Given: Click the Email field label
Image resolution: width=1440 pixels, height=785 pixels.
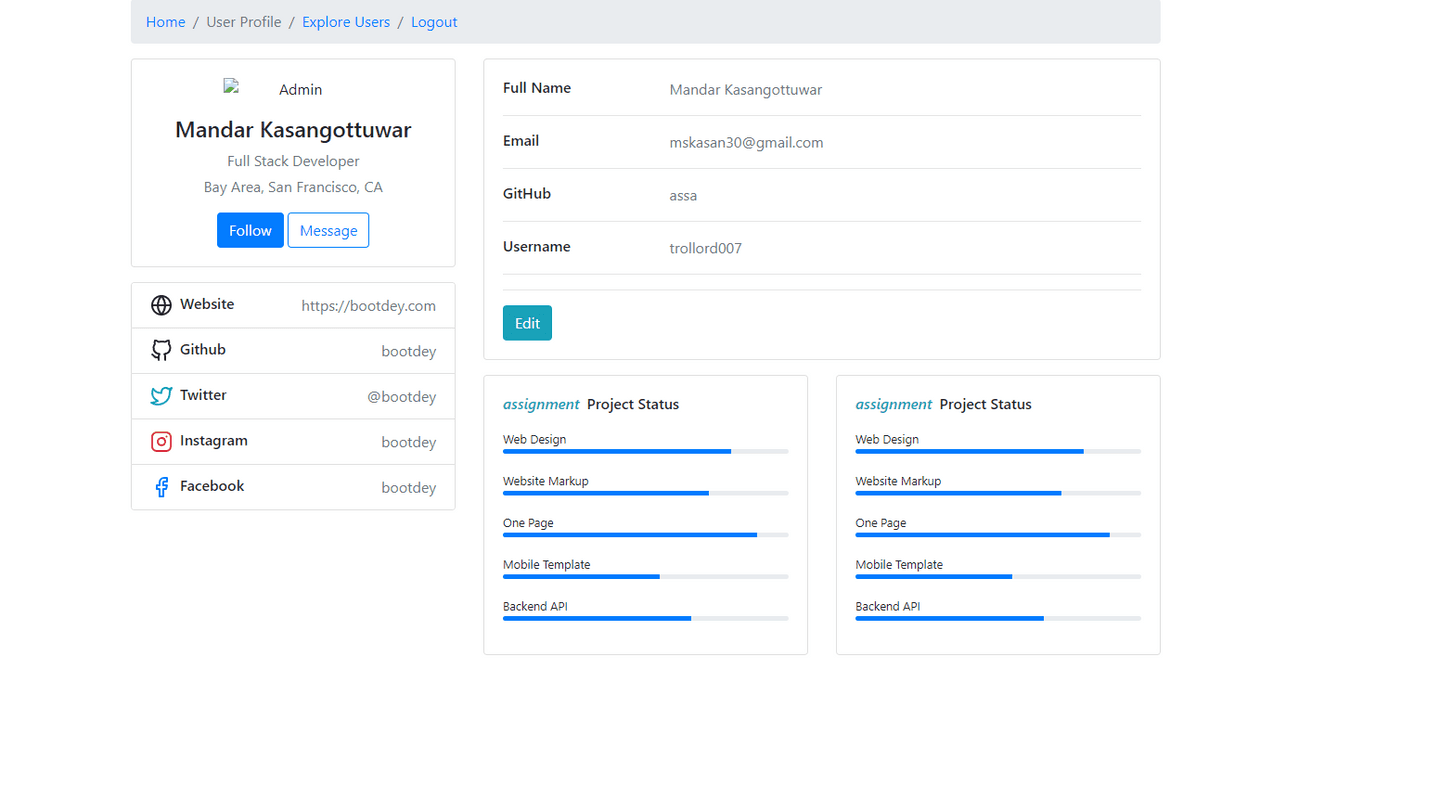Looking at the screenshot, I should click(x=521, y=141).
